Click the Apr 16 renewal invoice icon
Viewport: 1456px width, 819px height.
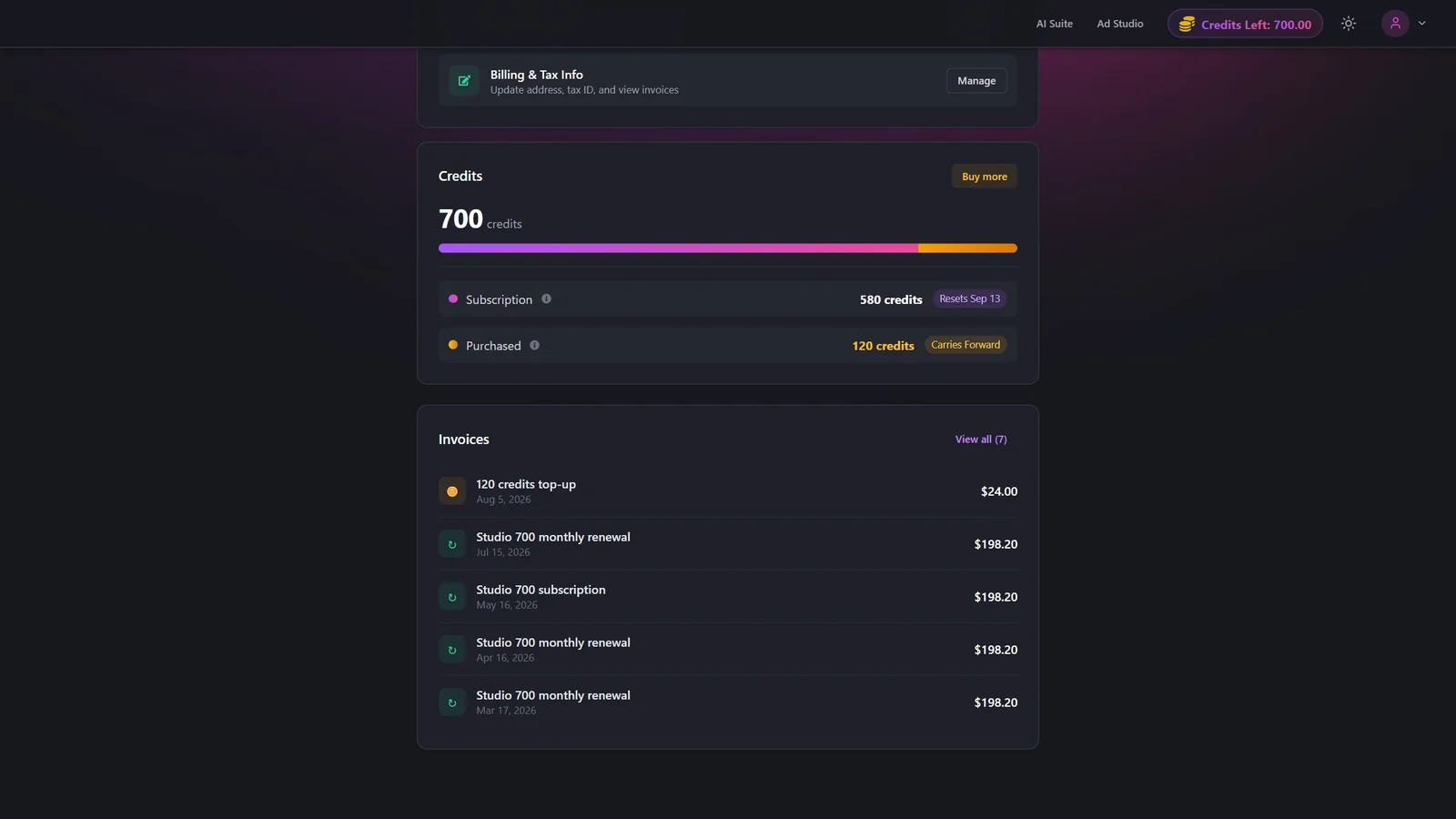click(x=452, y=650)
